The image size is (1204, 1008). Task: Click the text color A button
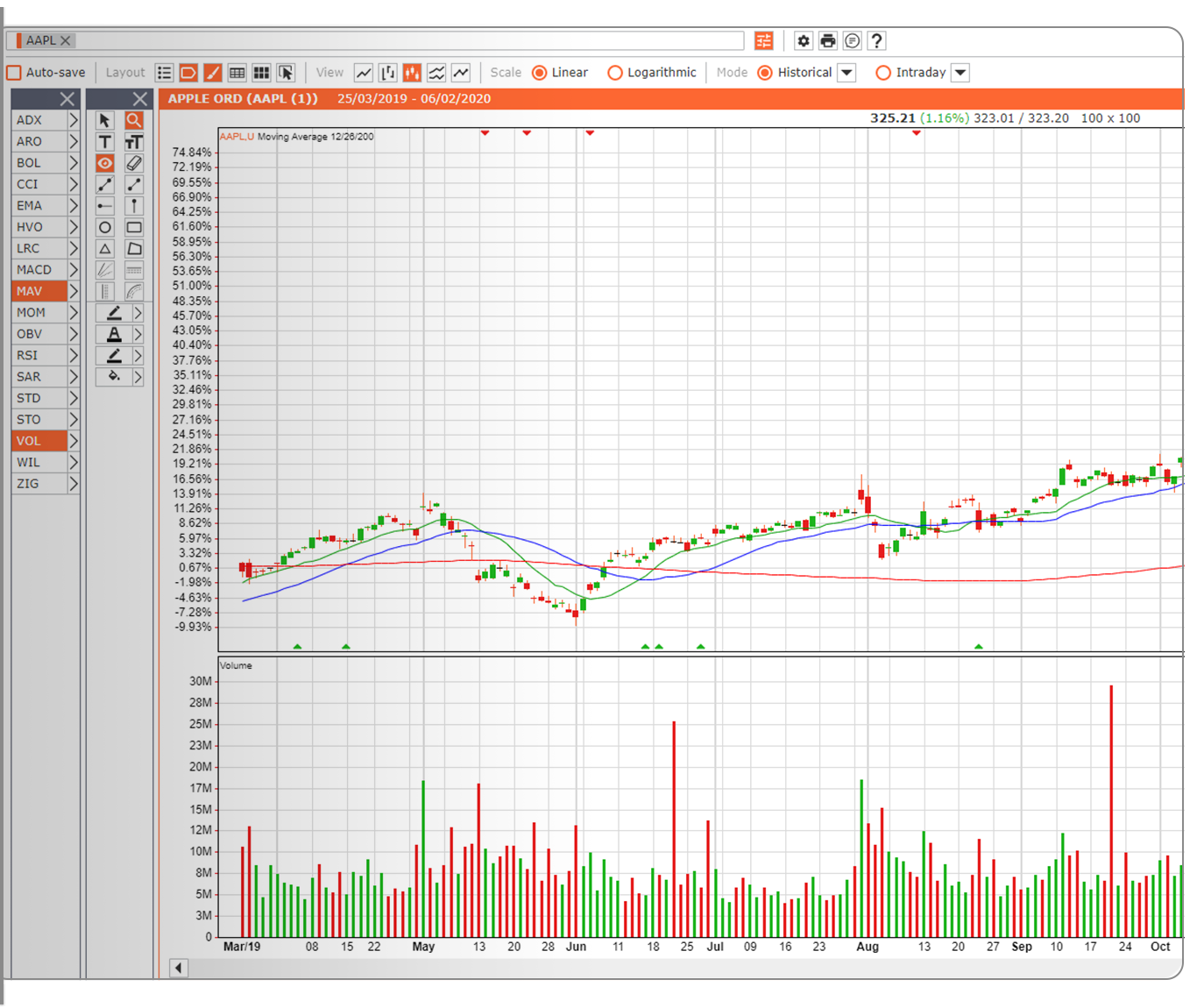114,334
